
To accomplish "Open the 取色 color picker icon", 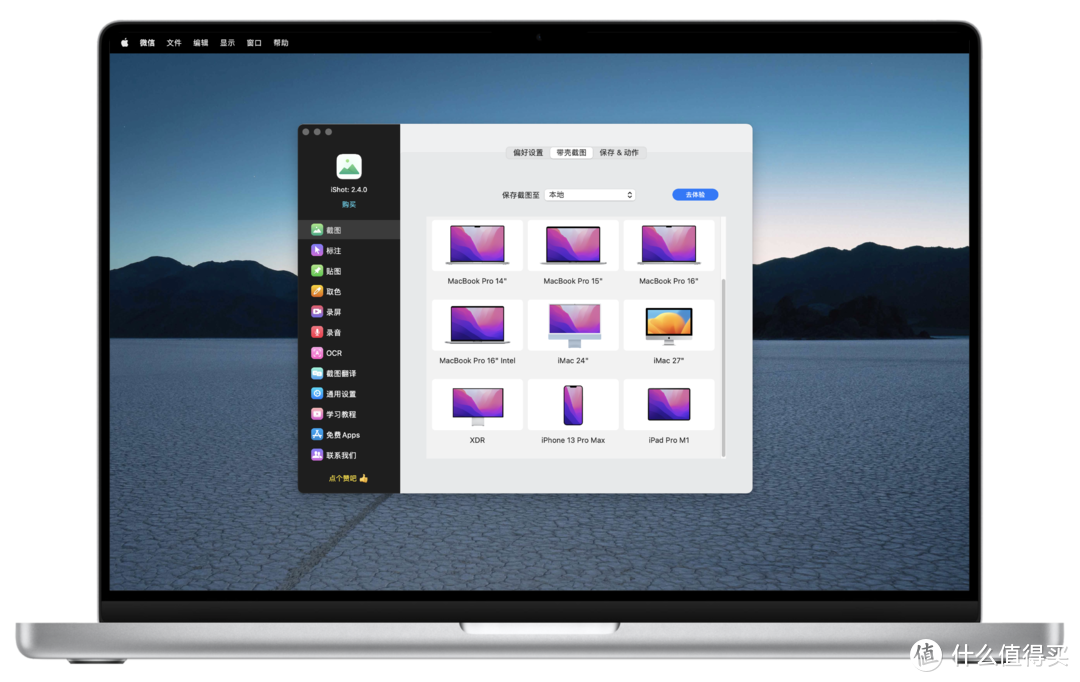I will [317, 291].
